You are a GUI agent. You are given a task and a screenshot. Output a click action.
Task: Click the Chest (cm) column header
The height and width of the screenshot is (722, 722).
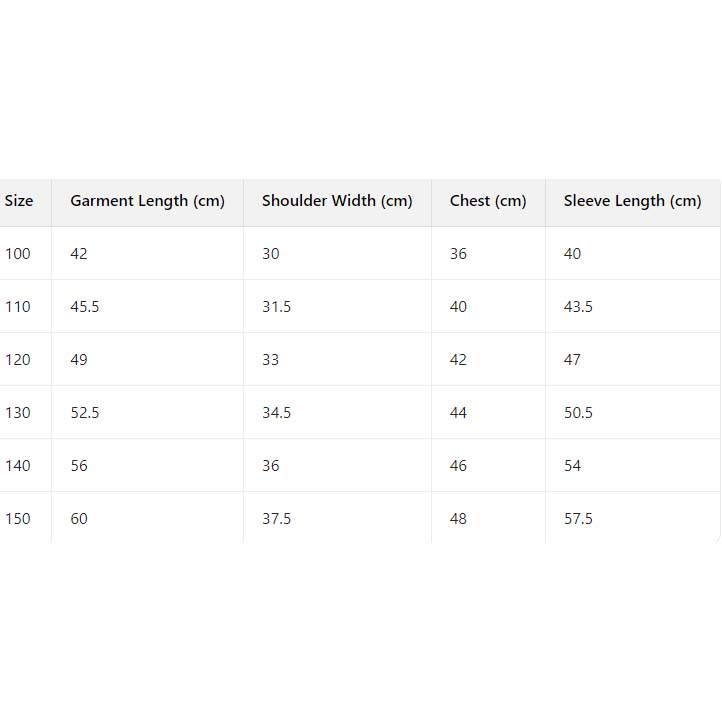coord(488,201)
